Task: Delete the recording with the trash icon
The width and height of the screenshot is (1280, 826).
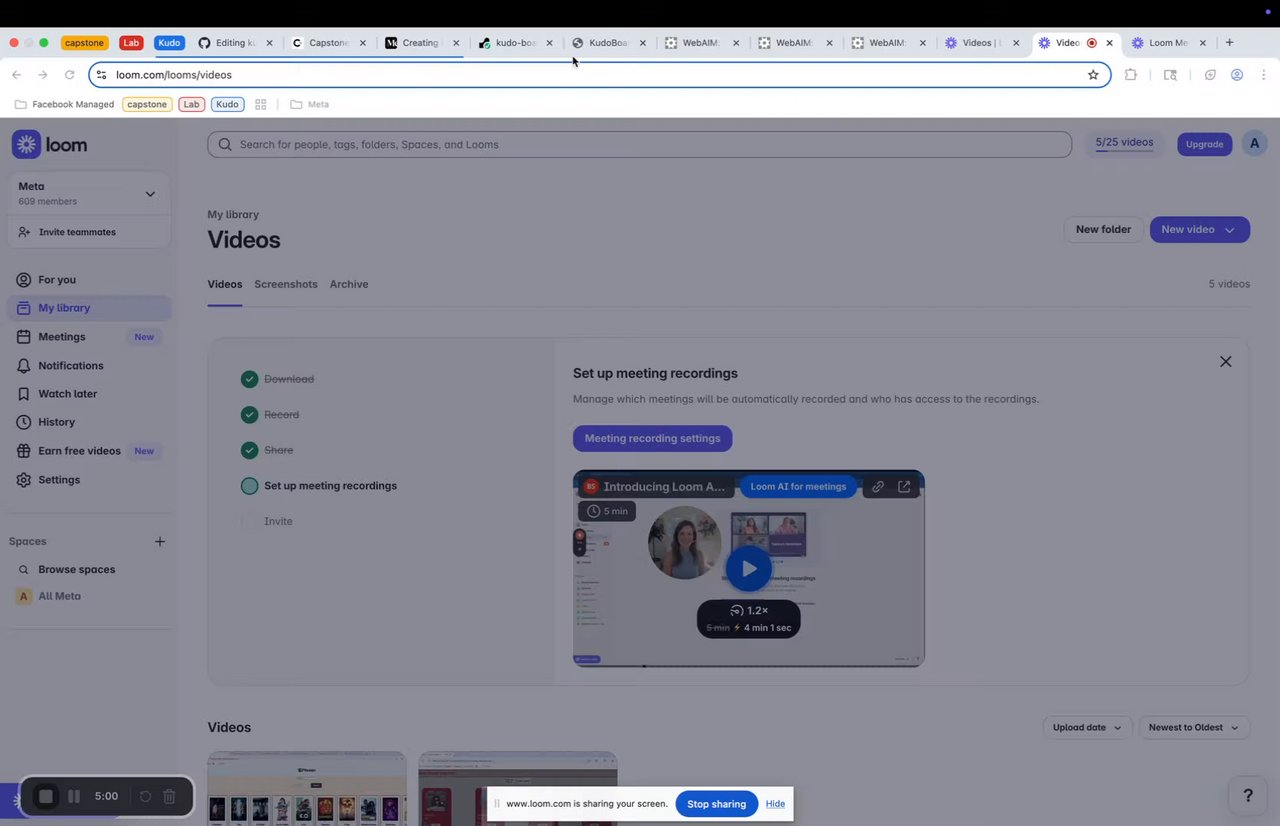Action: [169, 796]
